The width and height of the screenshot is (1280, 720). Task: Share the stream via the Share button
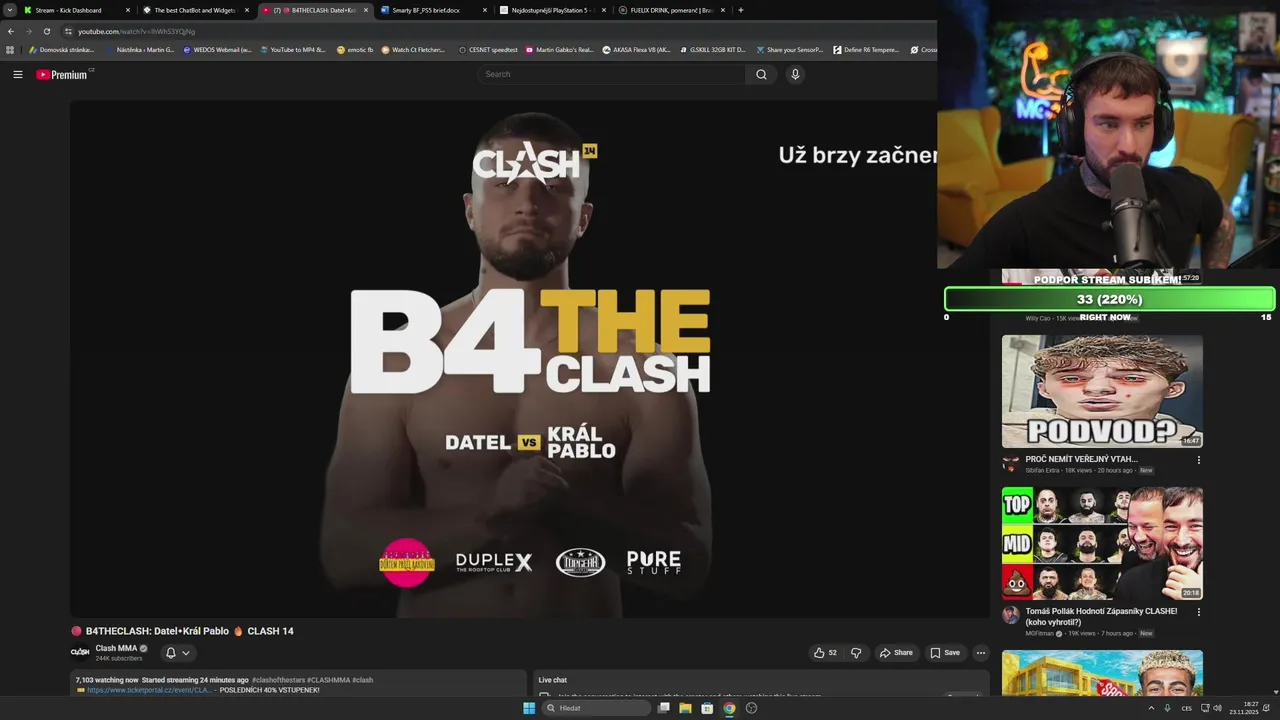(896, 653)
